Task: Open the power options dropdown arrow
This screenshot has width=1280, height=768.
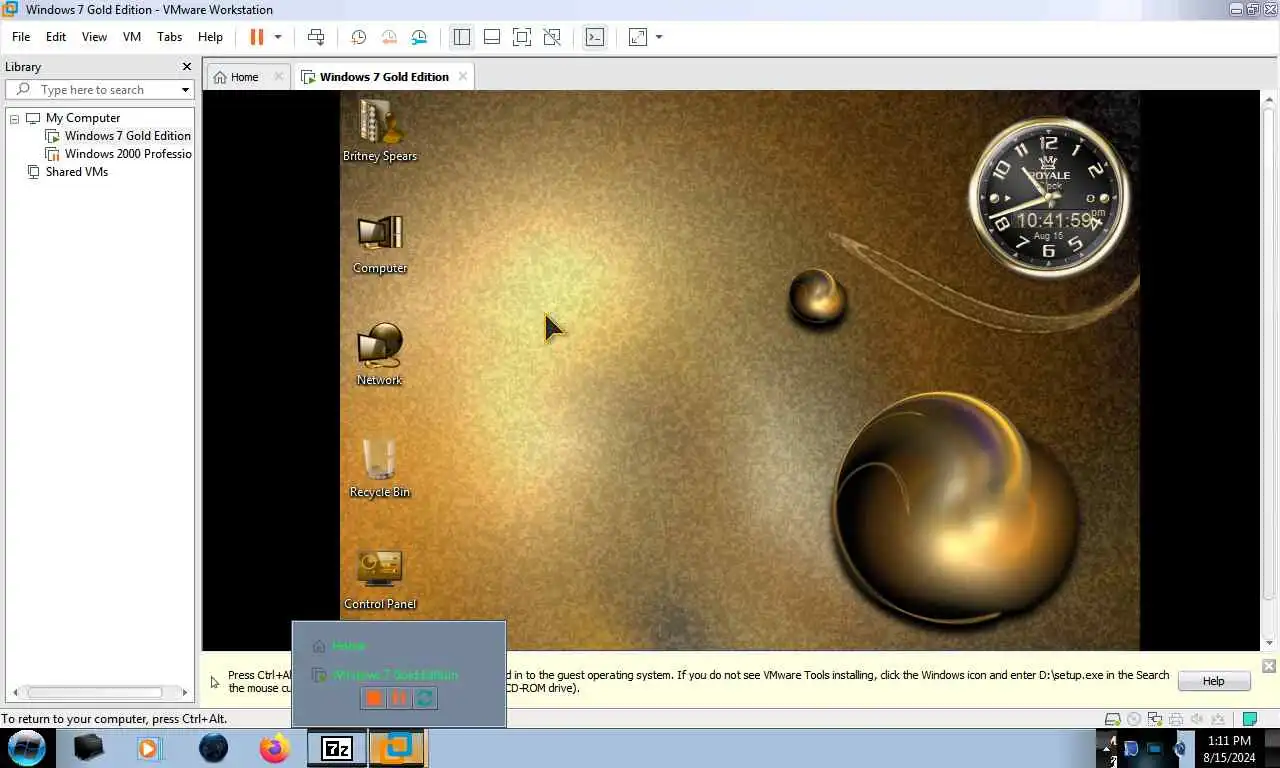Action: (x=278, y=37)
